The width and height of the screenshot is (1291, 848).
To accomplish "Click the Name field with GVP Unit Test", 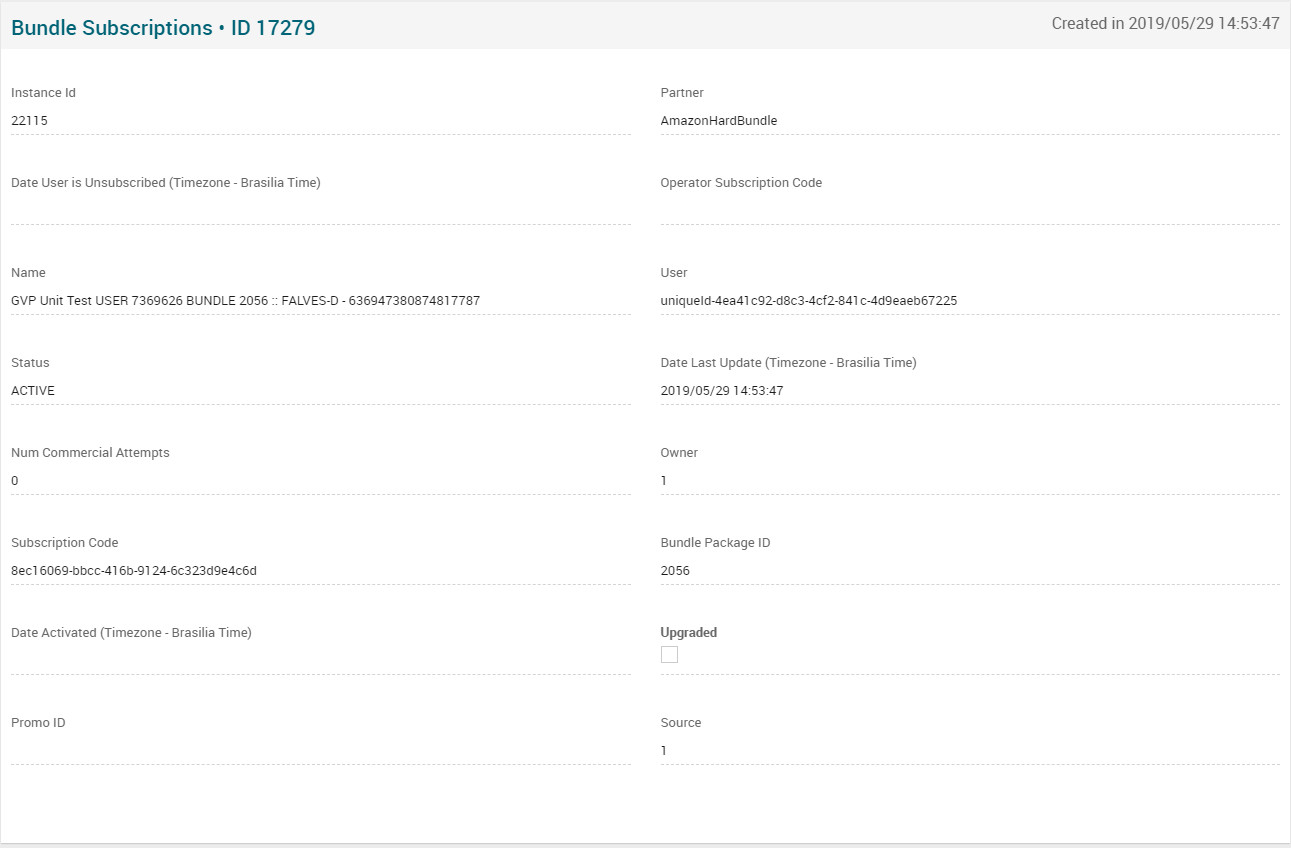I will pos(320,300).
